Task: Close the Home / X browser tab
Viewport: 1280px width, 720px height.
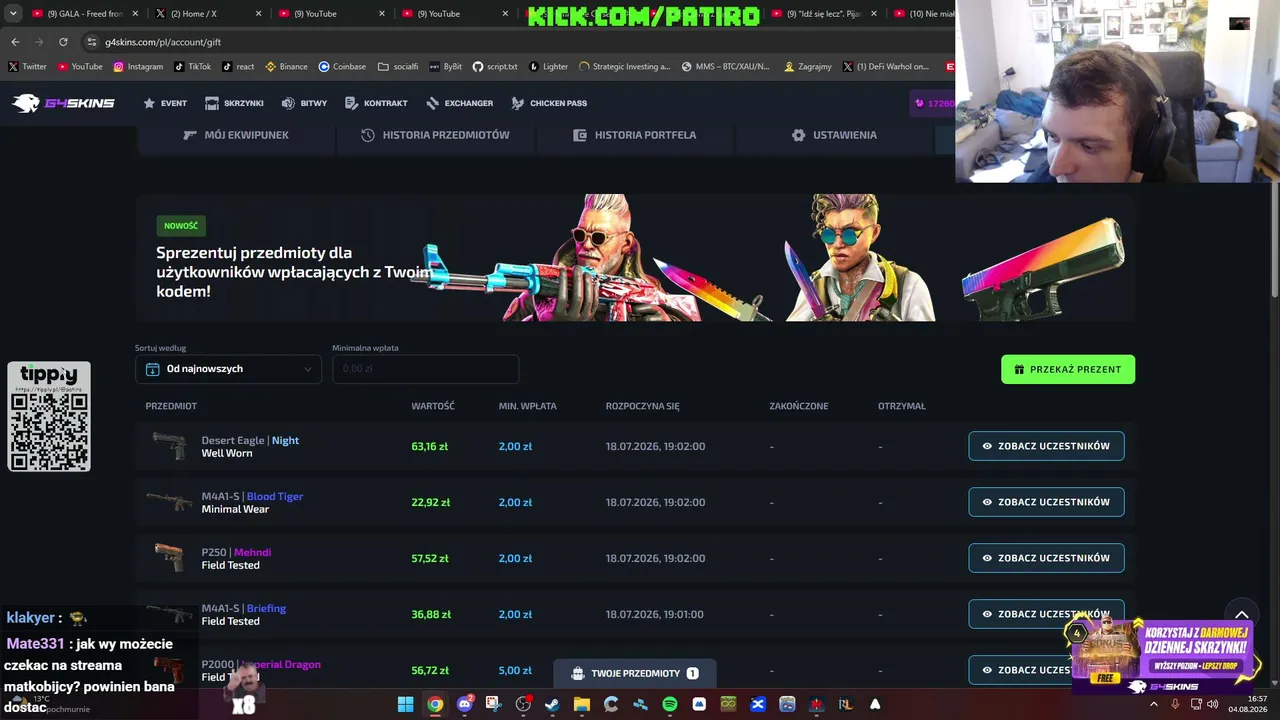Action: (259, 14)
